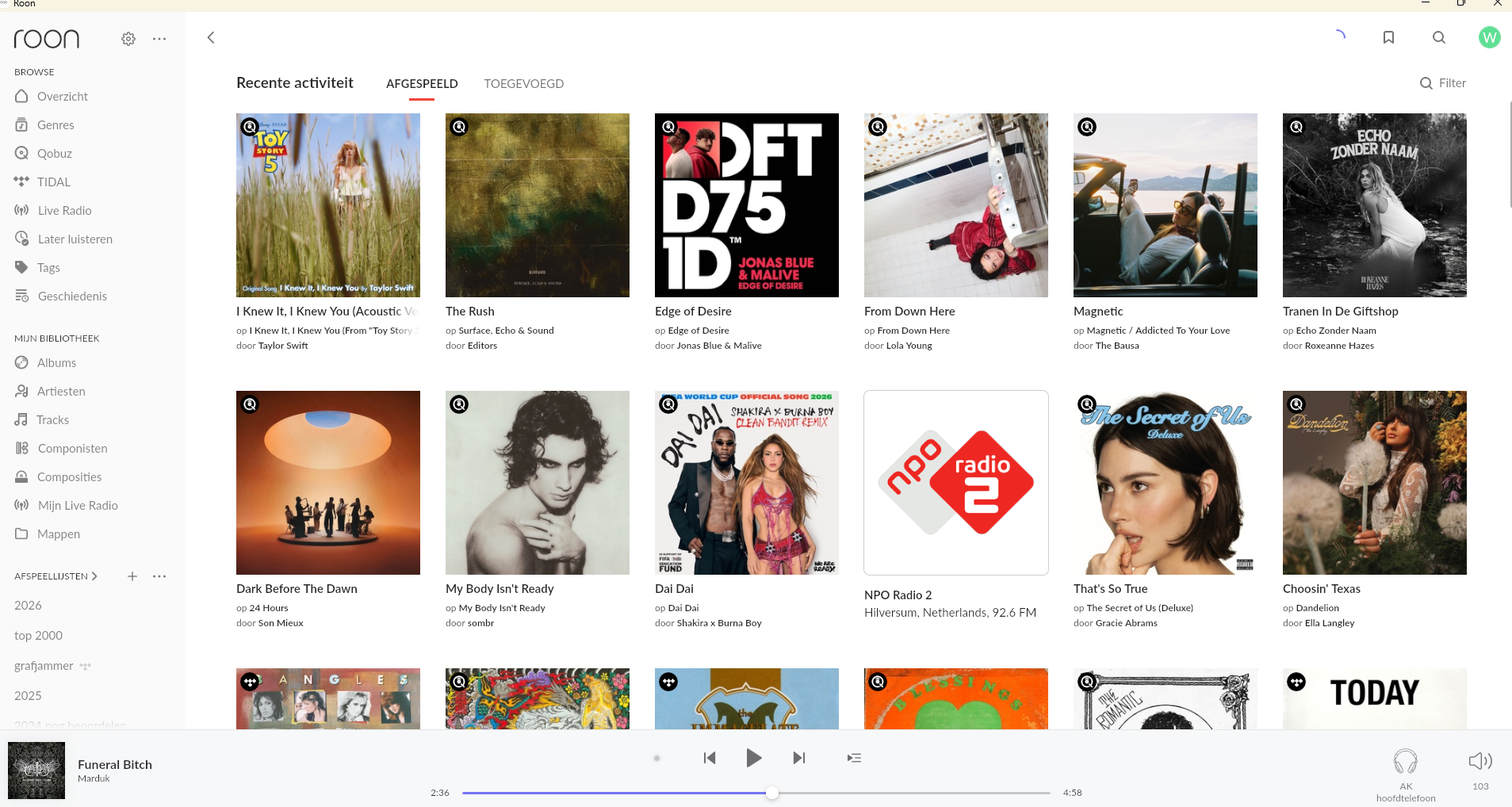Switch to the AFGESPEELD tab

(x=422, y=83)
